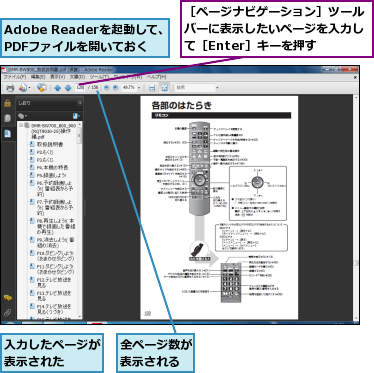Open the search box options dropdown arrow

click(x=217, y=88)
